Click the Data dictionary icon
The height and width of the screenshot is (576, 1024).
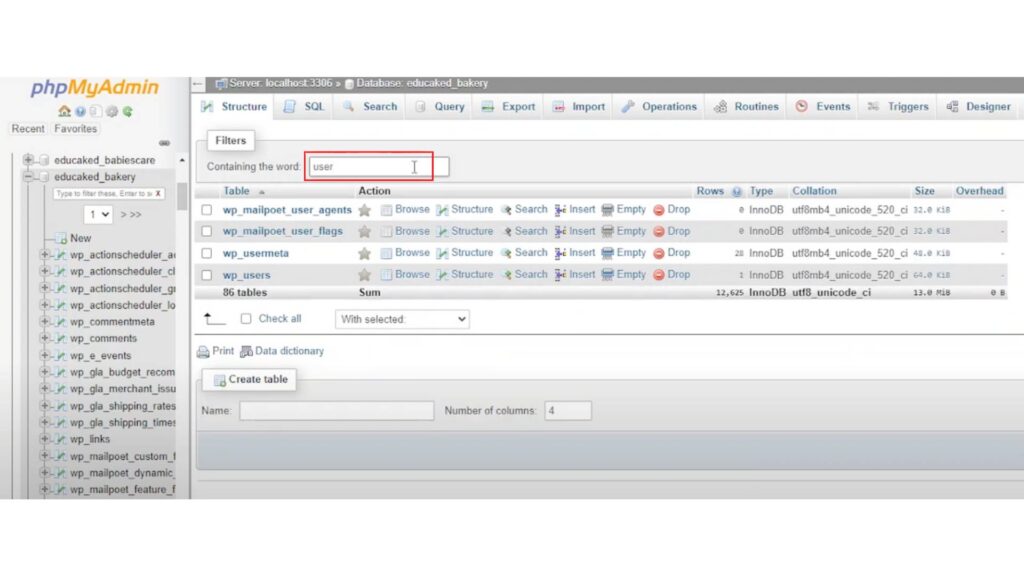[246, 351]
